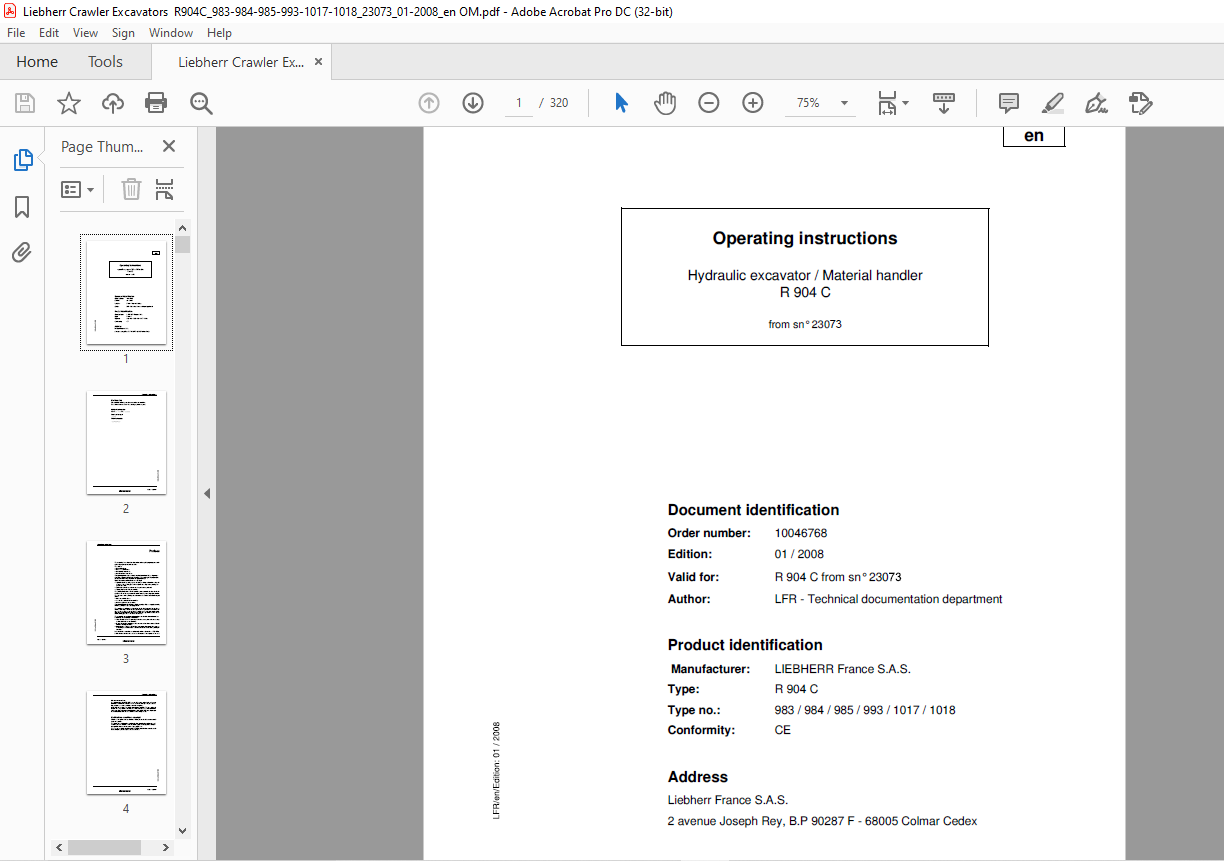Click 'from sn° 23073' text in title box
1224x861 pixels.
(x=805, y=324)
